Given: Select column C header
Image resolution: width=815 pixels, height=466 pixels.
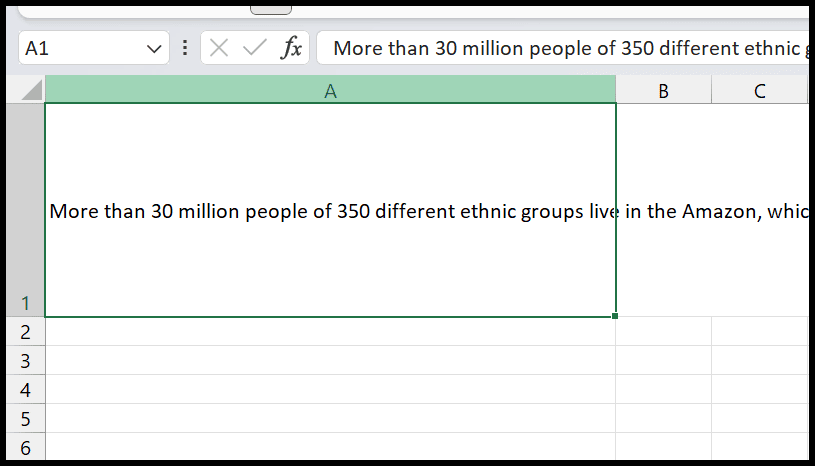Looking at the screenshot, I should coord(759,89).
